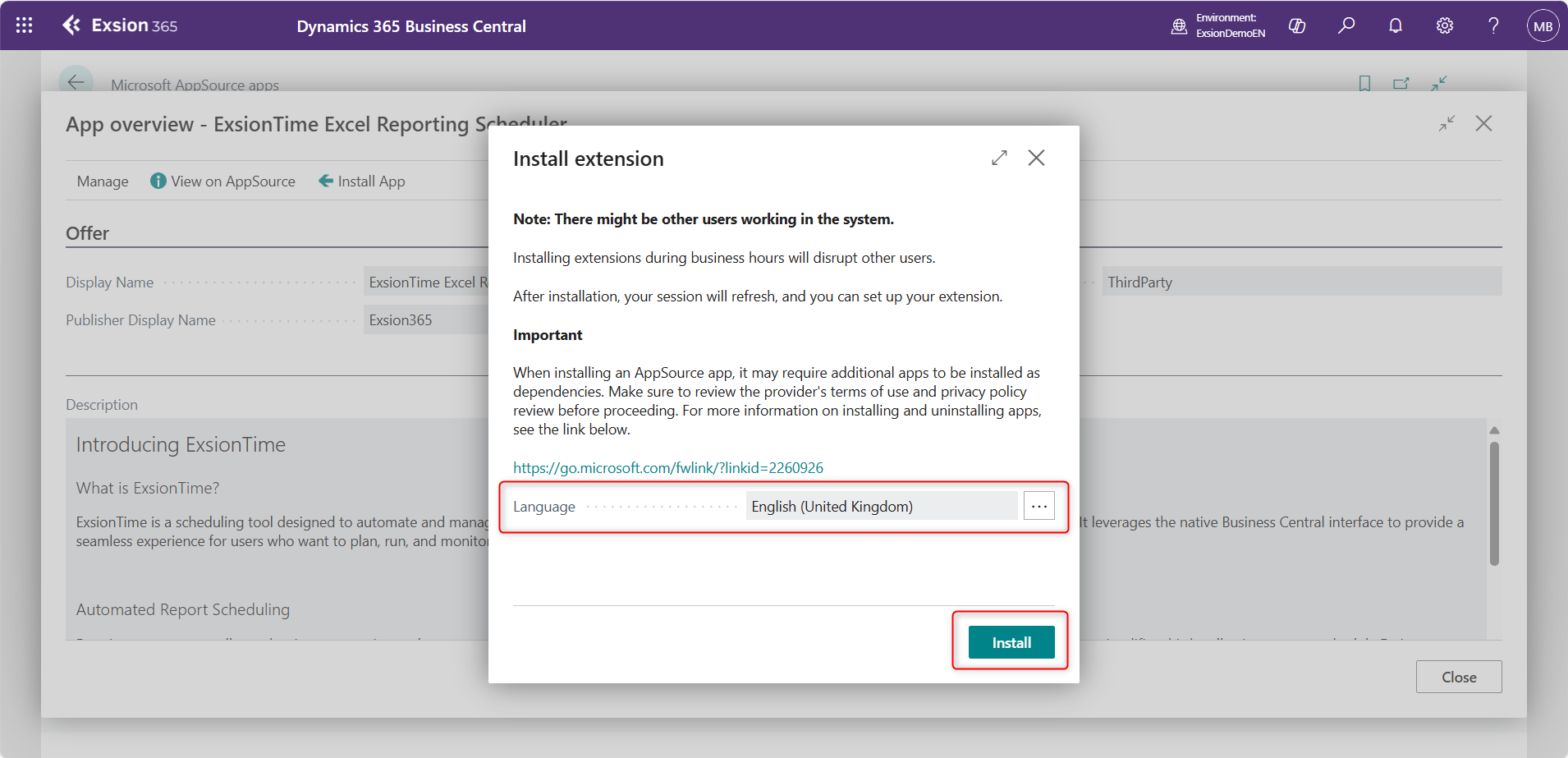Select View on AppSource action

[222, 181]
